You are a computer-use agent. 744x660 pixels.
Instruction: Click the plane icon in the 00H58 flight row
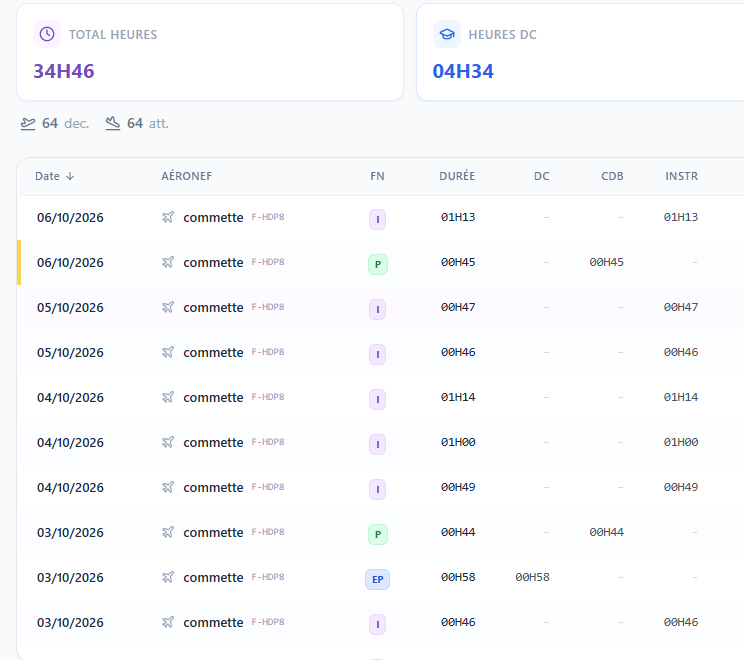[168, 577]
